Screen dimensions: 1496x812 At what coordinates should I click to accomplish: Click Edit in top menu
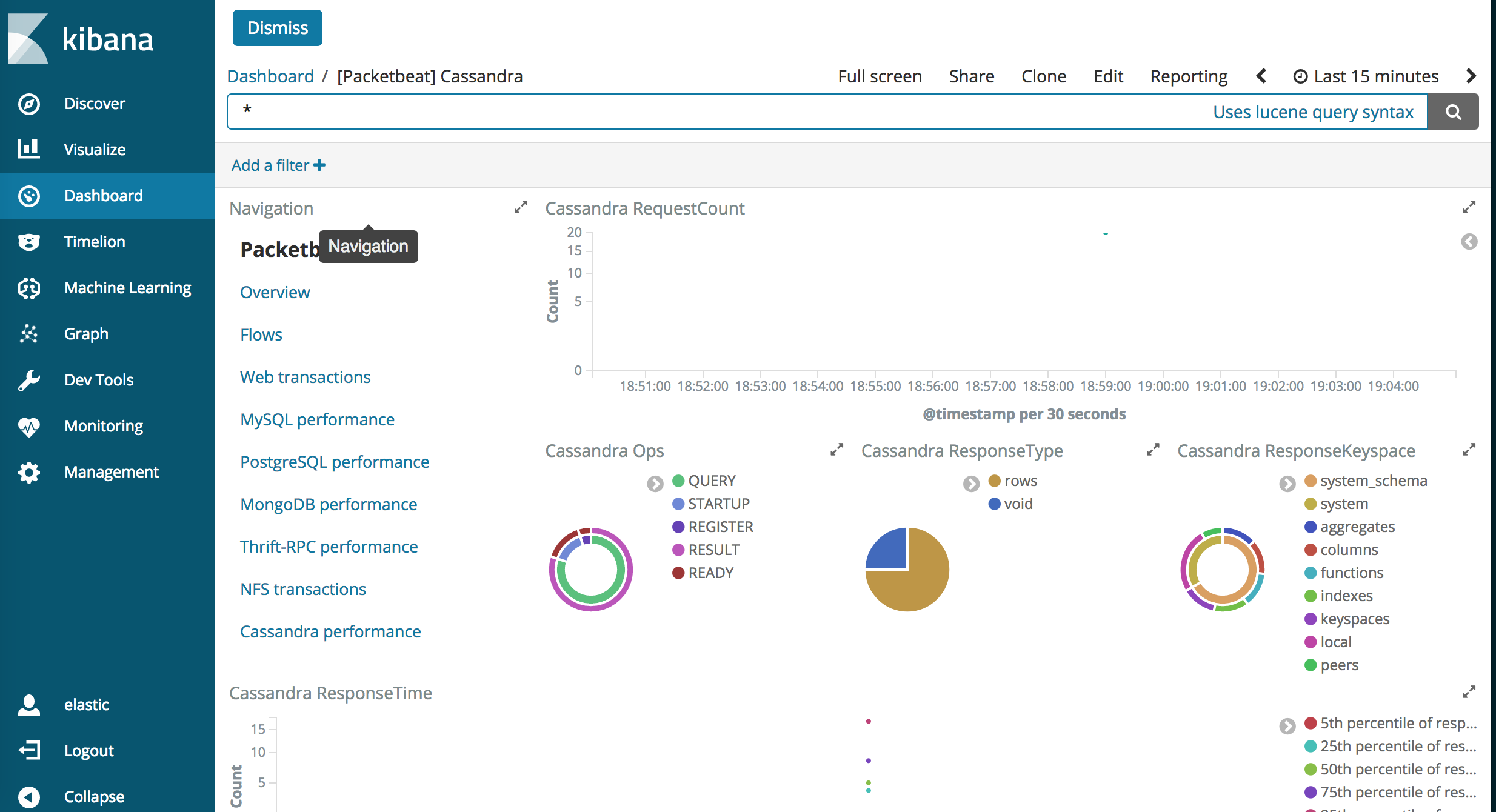click(1108, 76)
